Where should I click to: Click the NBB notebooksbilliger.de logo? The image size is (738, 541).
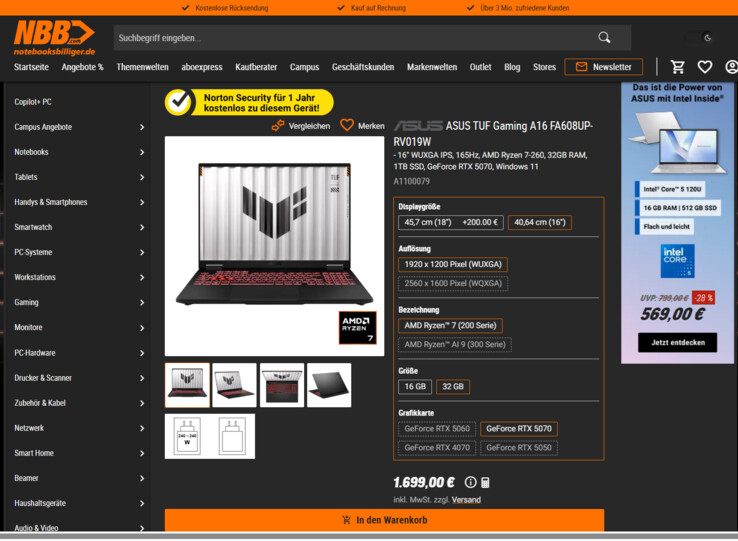(54, 38)
